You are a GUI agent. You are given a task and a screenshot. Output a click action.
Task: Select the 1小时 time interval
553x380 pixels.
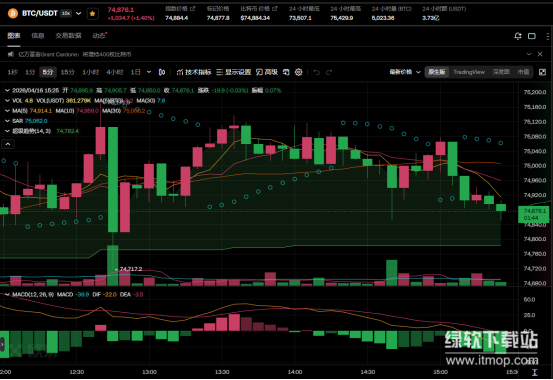tap(90, 72)
